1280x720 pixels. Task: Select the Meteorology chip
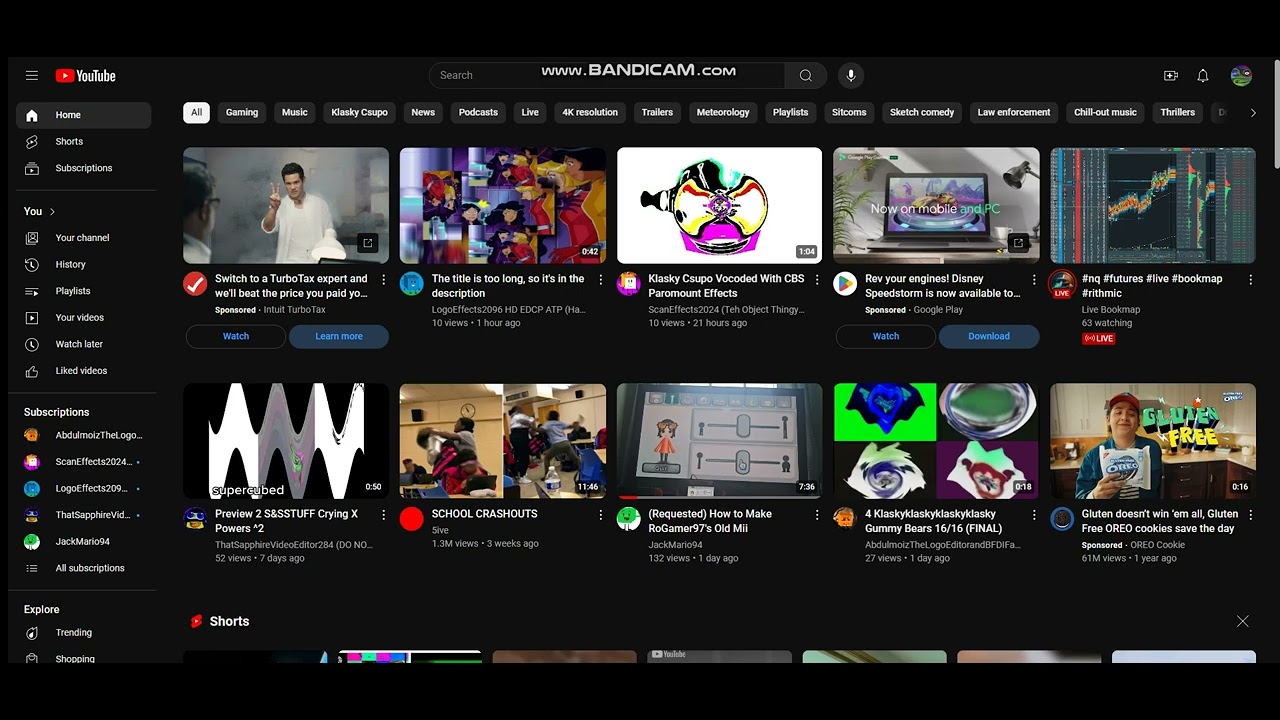click(x=723, y=113)
